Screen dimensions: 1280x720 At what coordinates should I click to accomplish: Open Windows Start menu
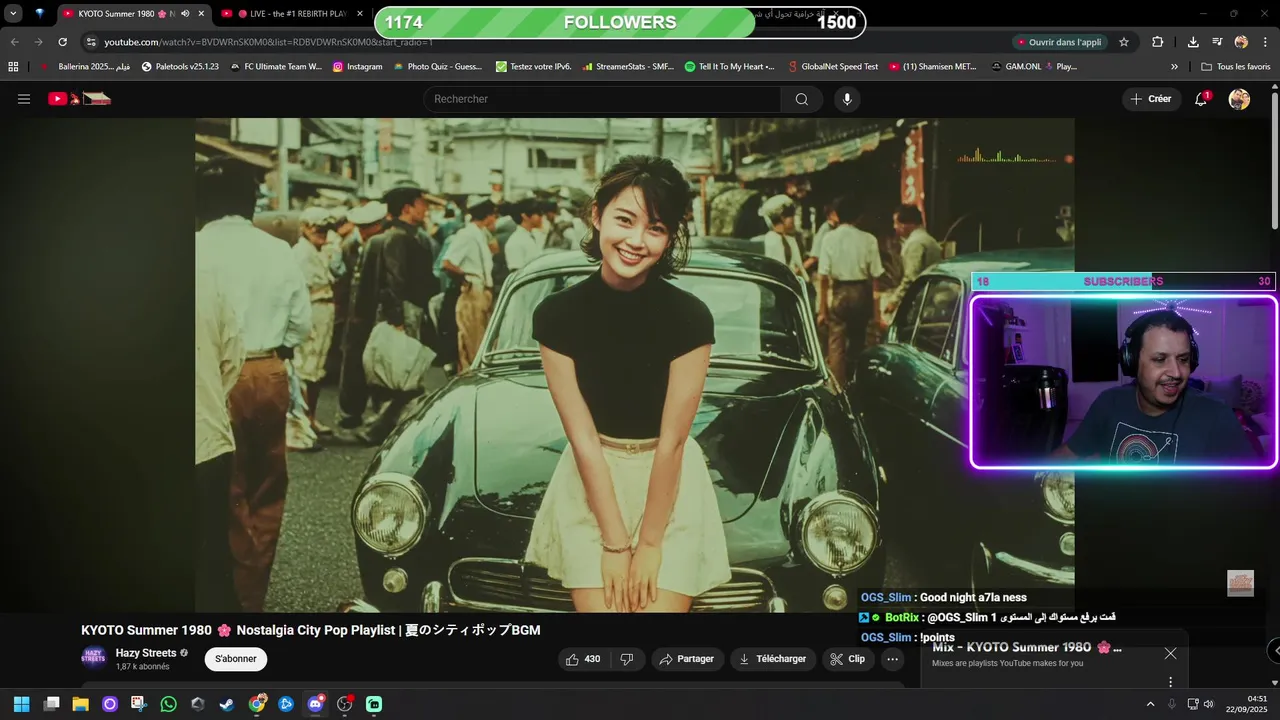tap(21, 704)
